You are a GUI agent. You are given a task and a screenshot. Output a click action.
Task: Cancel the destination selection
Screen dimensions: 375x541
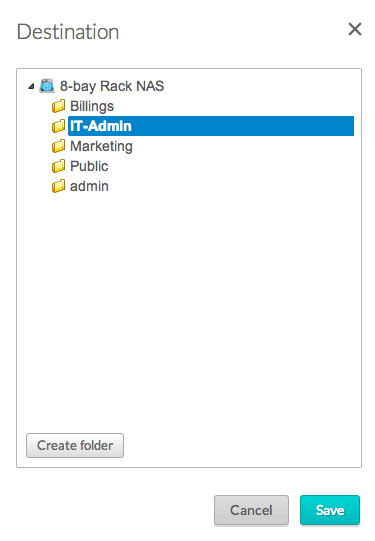pyautogui.click(x=251, y=510)
